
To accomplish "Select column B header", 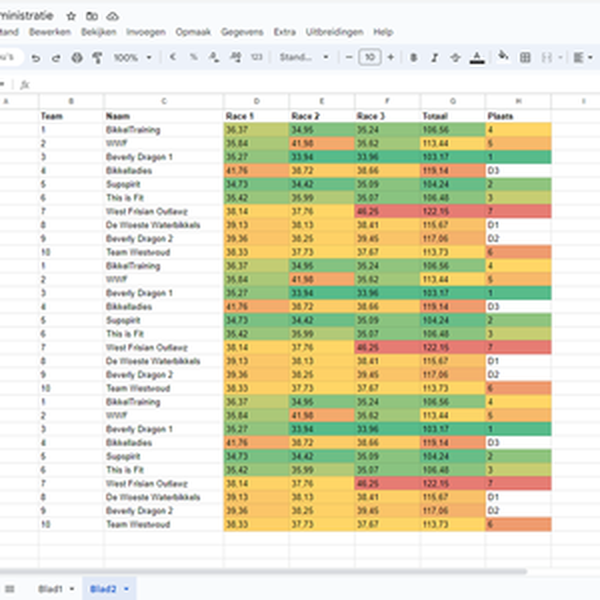I will pos(71,101).
